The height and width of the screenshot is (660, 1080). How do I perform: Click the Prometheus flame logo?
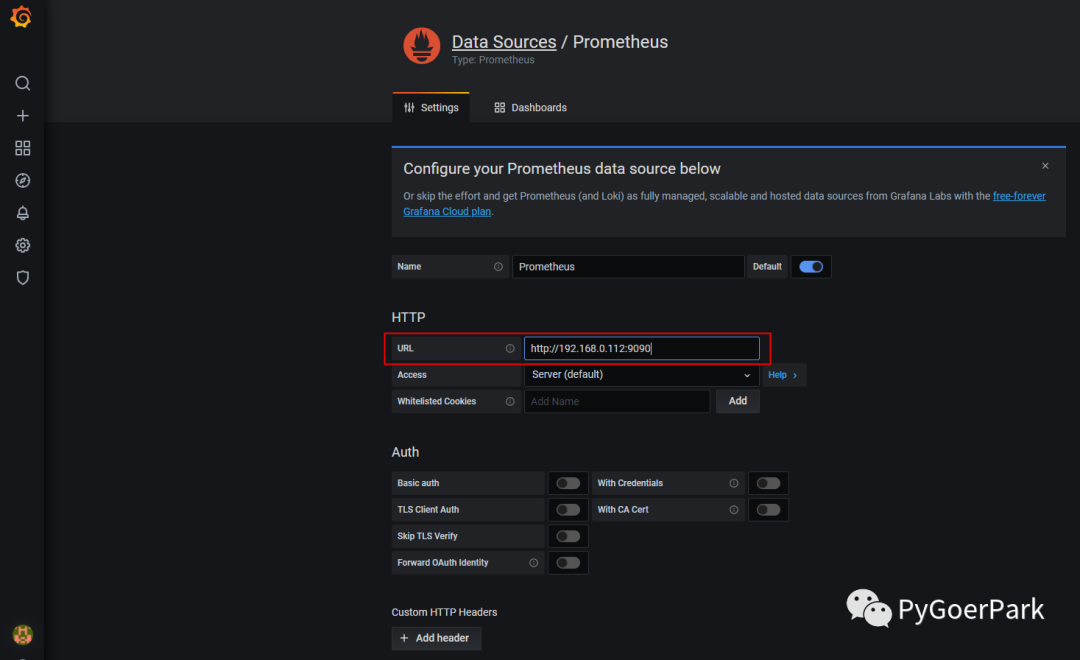coord(422,46)
